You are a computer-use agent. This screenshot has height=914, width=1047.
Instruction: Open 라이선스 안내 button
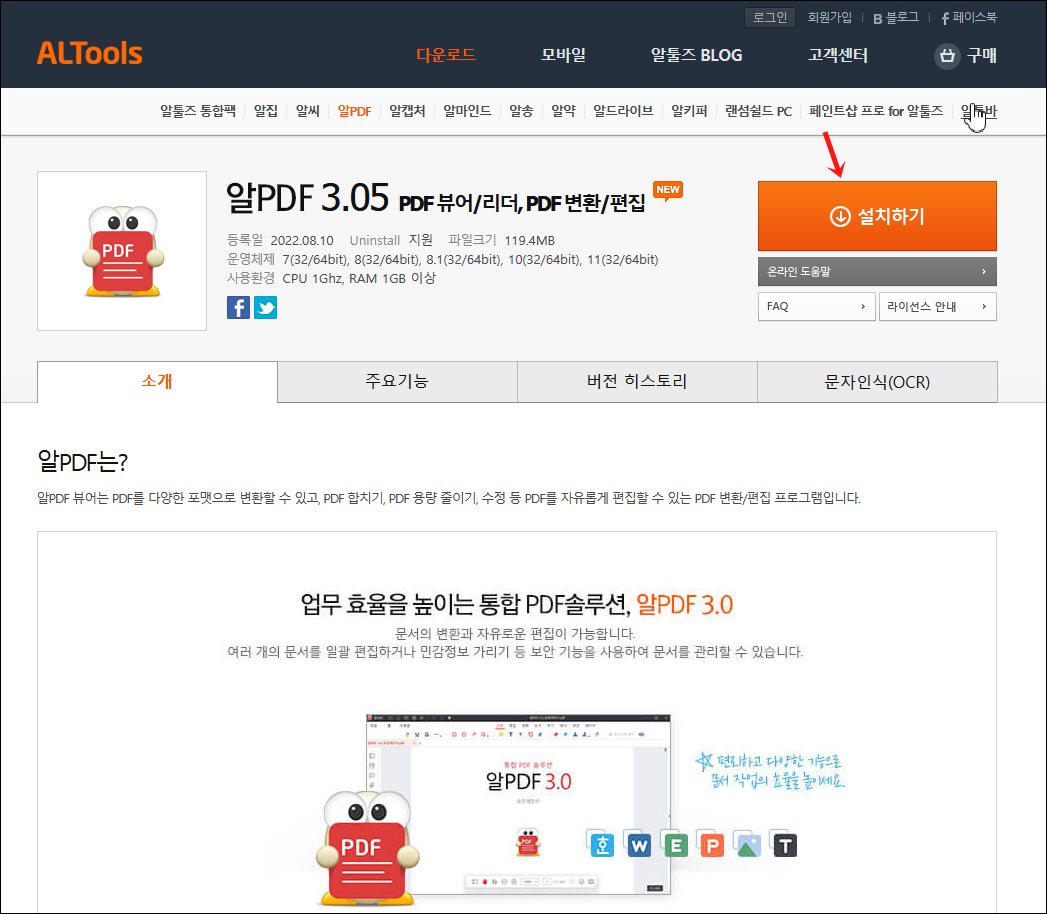937,306
